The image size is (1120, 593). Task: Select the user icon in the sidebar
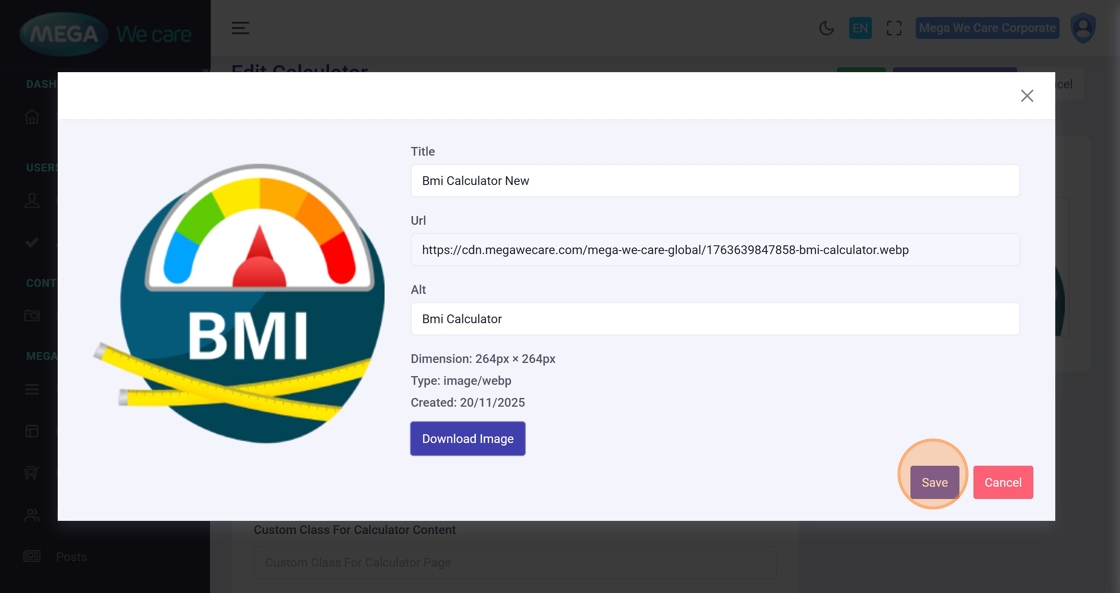pos(32,200)
